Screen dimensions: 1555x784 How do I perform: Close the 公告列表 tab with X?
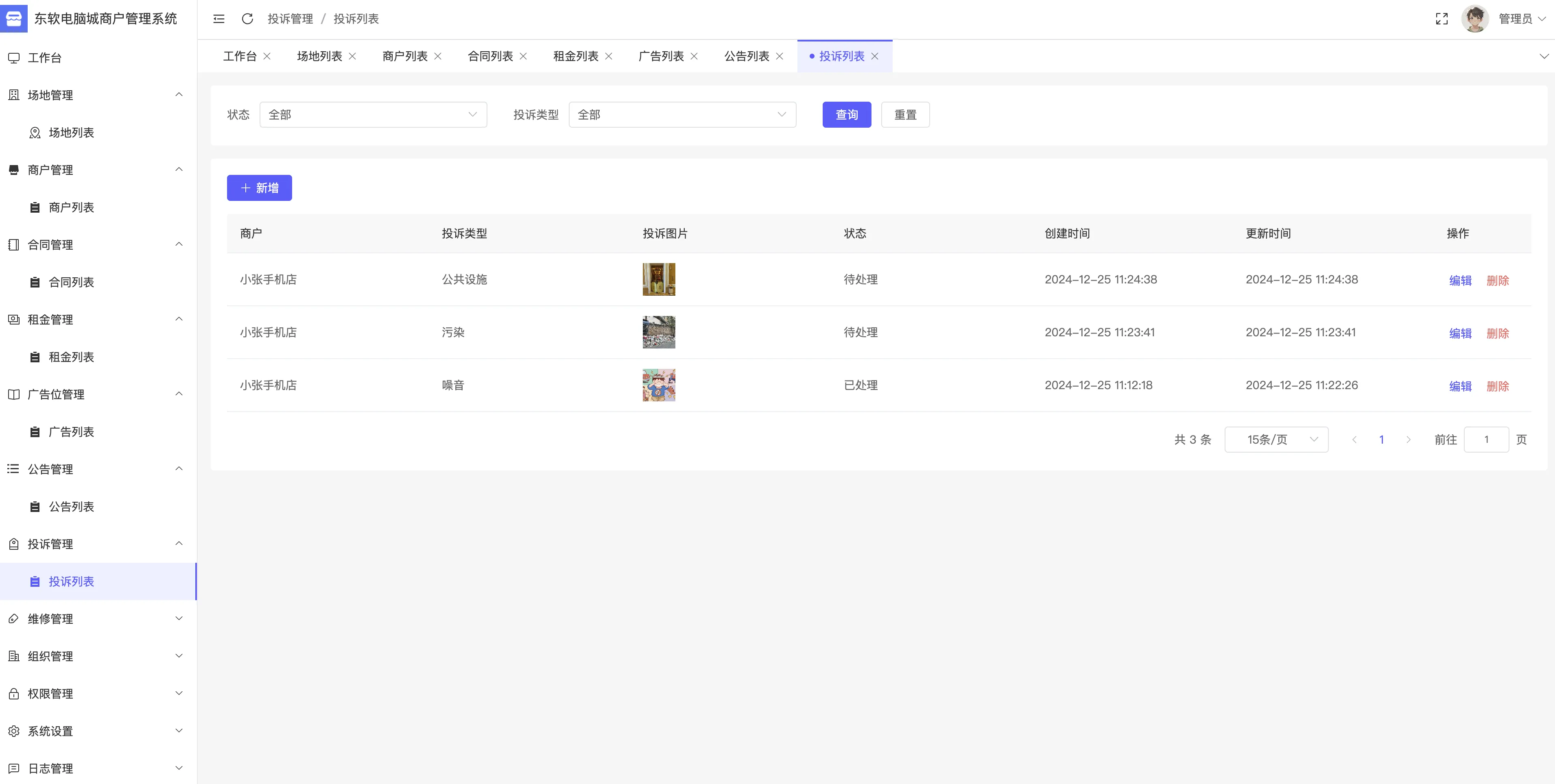779,56
